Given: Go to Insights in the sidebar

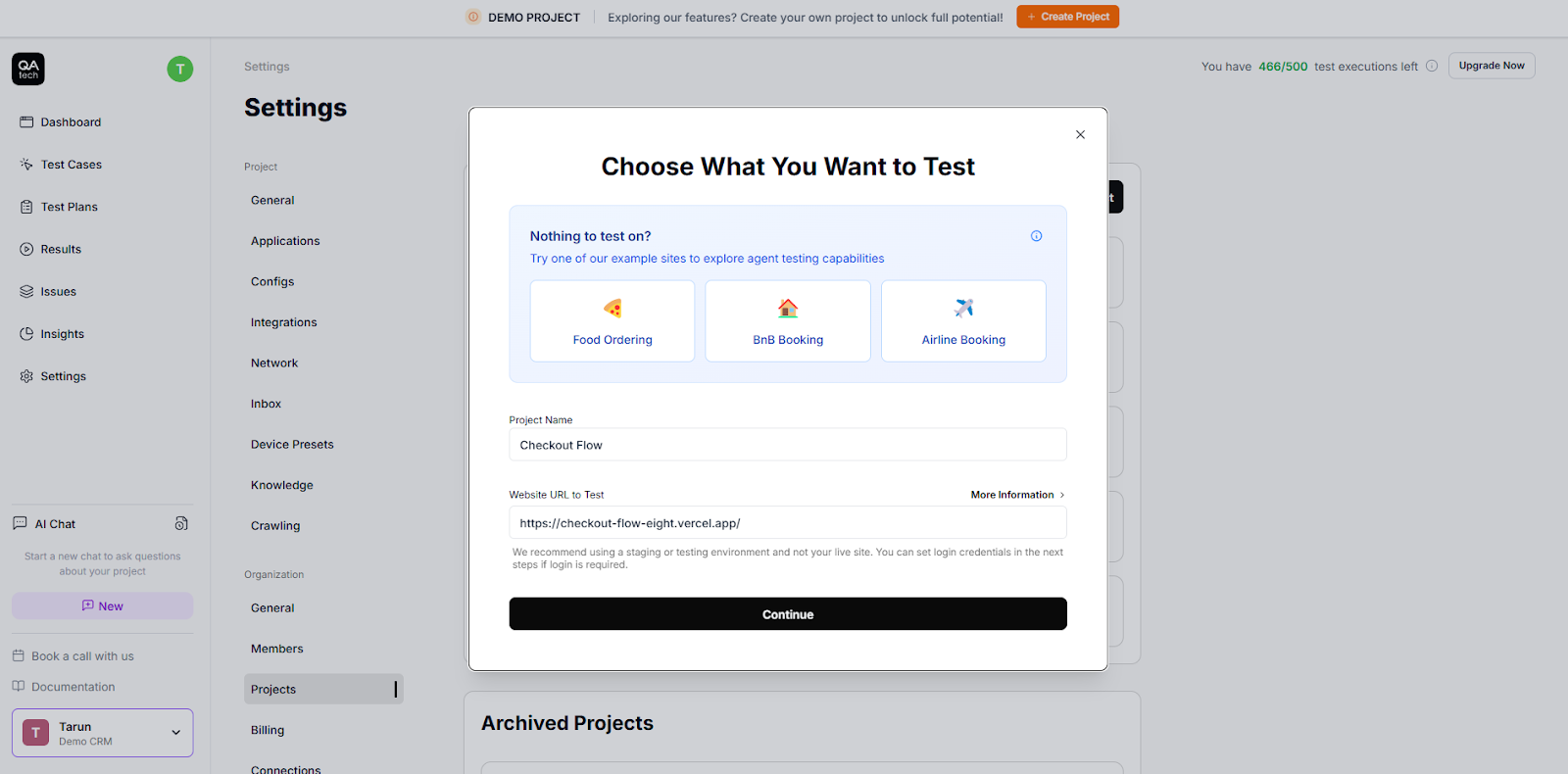Looking at the screenshot, I should coord(62,334).
